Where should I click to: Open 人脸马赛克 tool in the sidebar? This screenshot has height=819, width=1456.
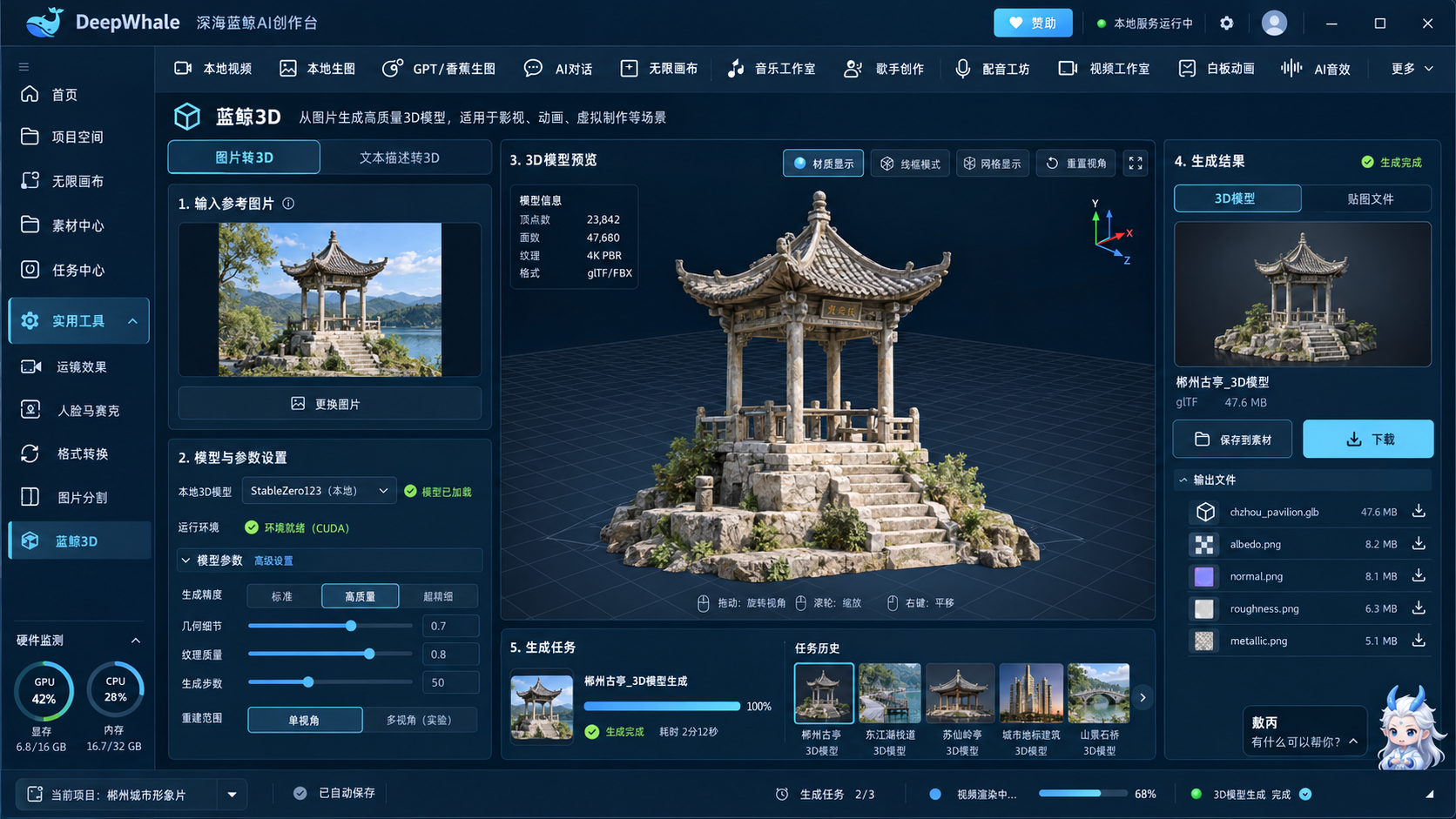click(78, 410)
